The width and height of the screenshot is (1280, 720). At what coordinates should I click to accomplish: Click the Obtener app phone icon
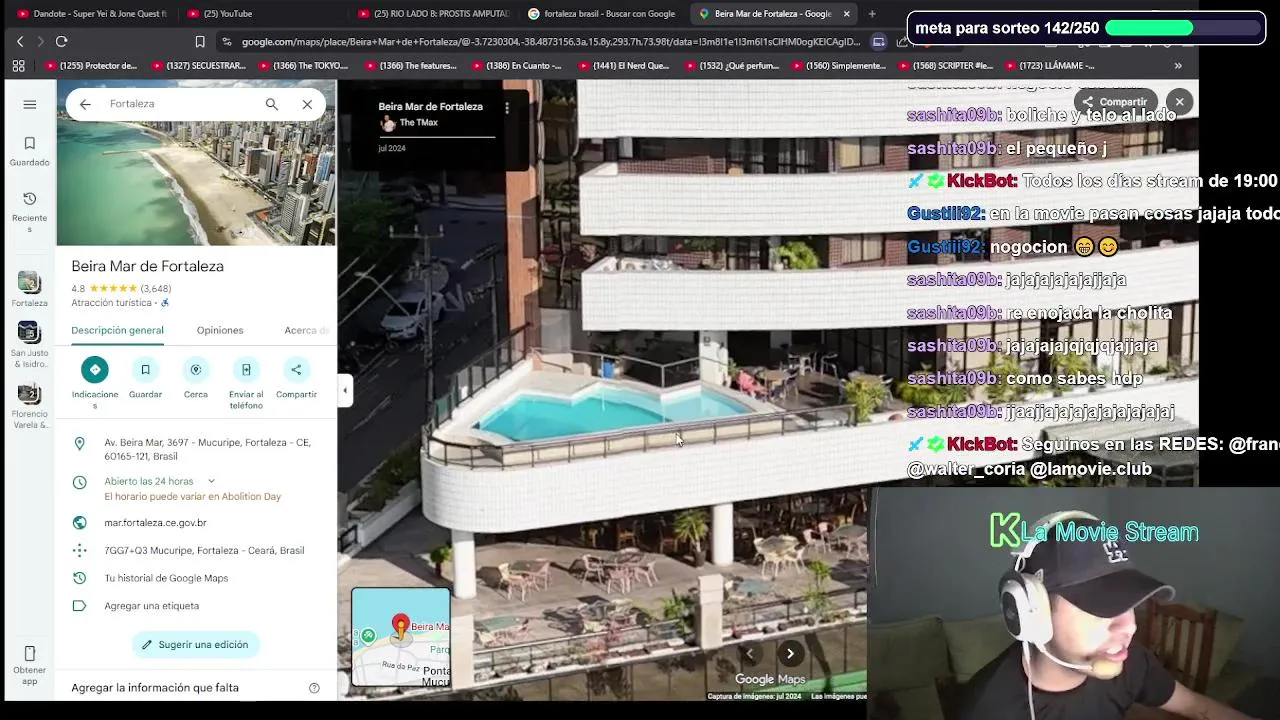click(x=30, y=653)
